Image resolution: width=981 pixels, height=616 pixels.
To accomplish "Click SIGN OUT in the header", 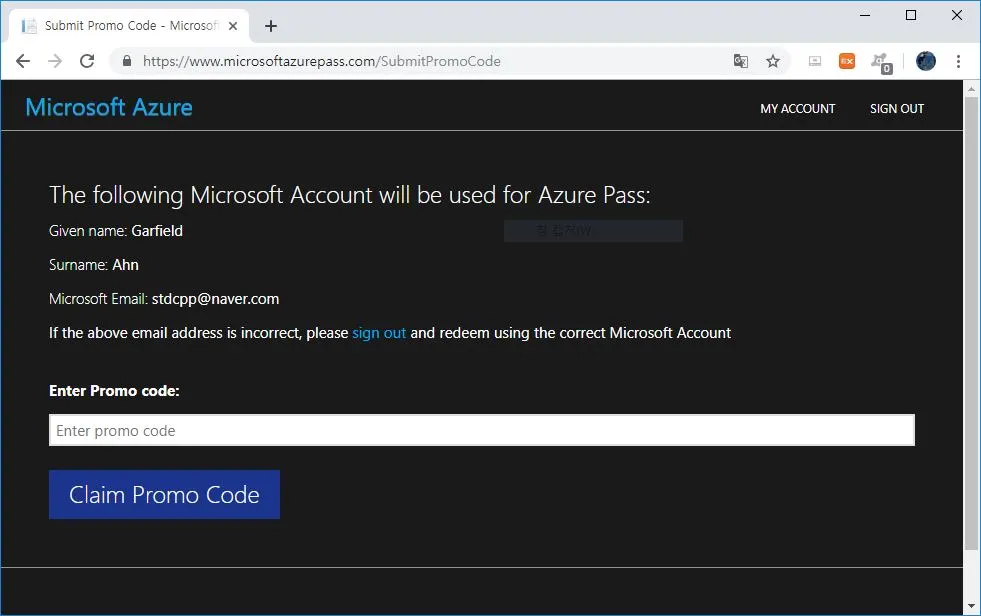I will (x=896, y=108).
